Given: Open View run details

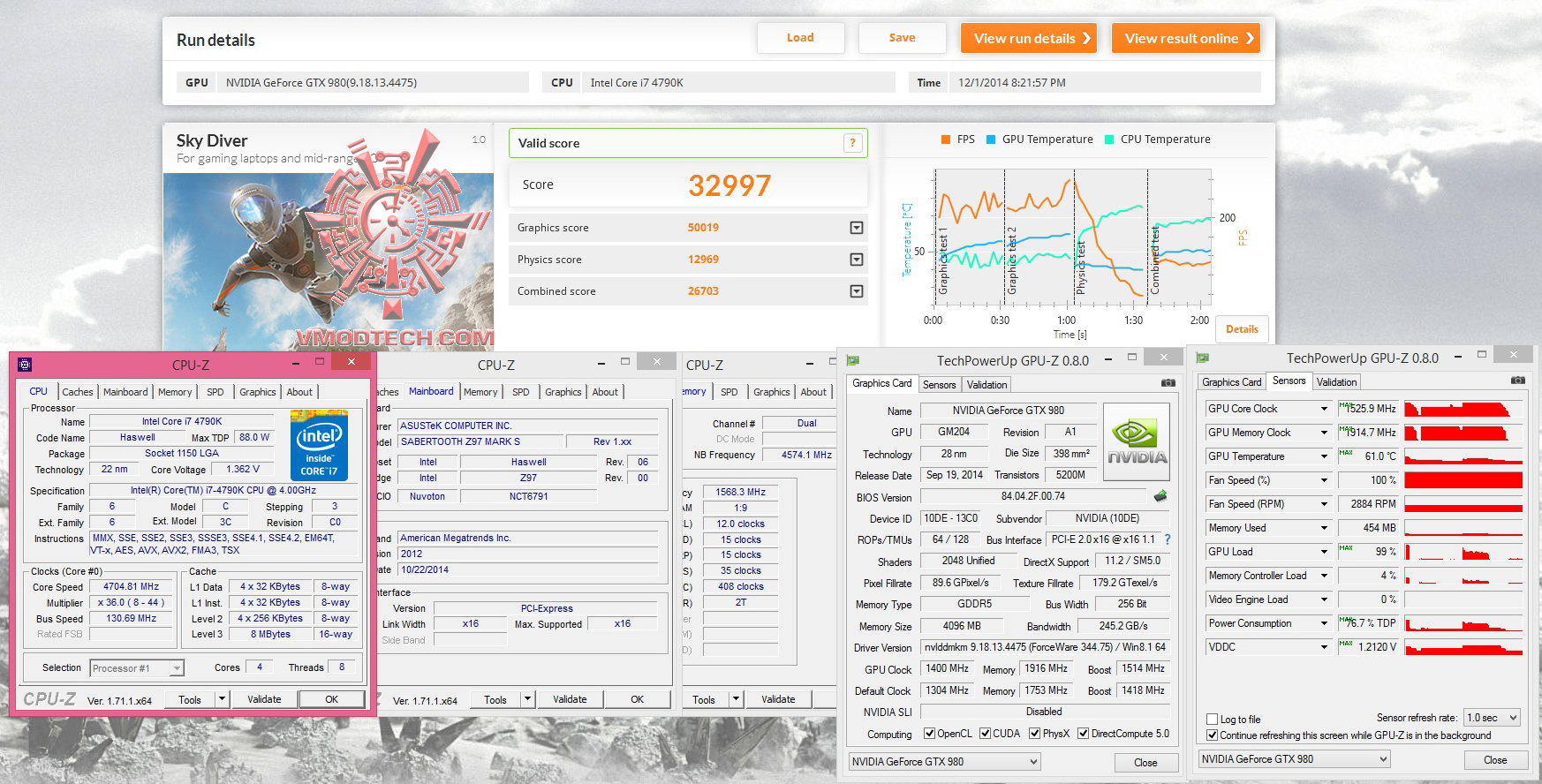Looking at the screenshot, I should pos(1029,38).
